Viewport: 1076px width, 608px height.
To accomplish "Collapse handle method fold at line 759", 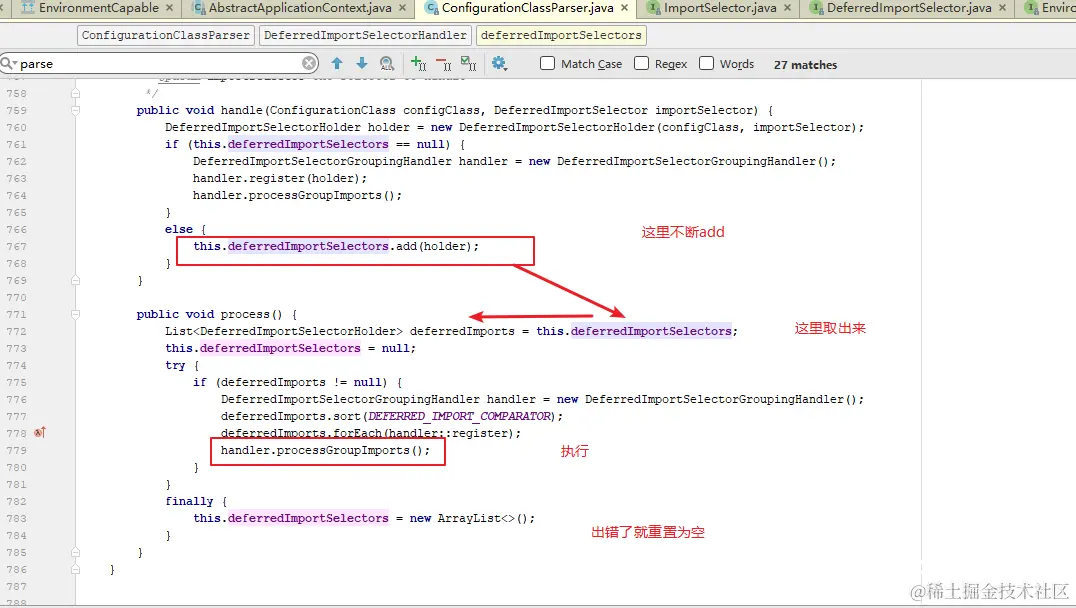I will tap(75, 110).
